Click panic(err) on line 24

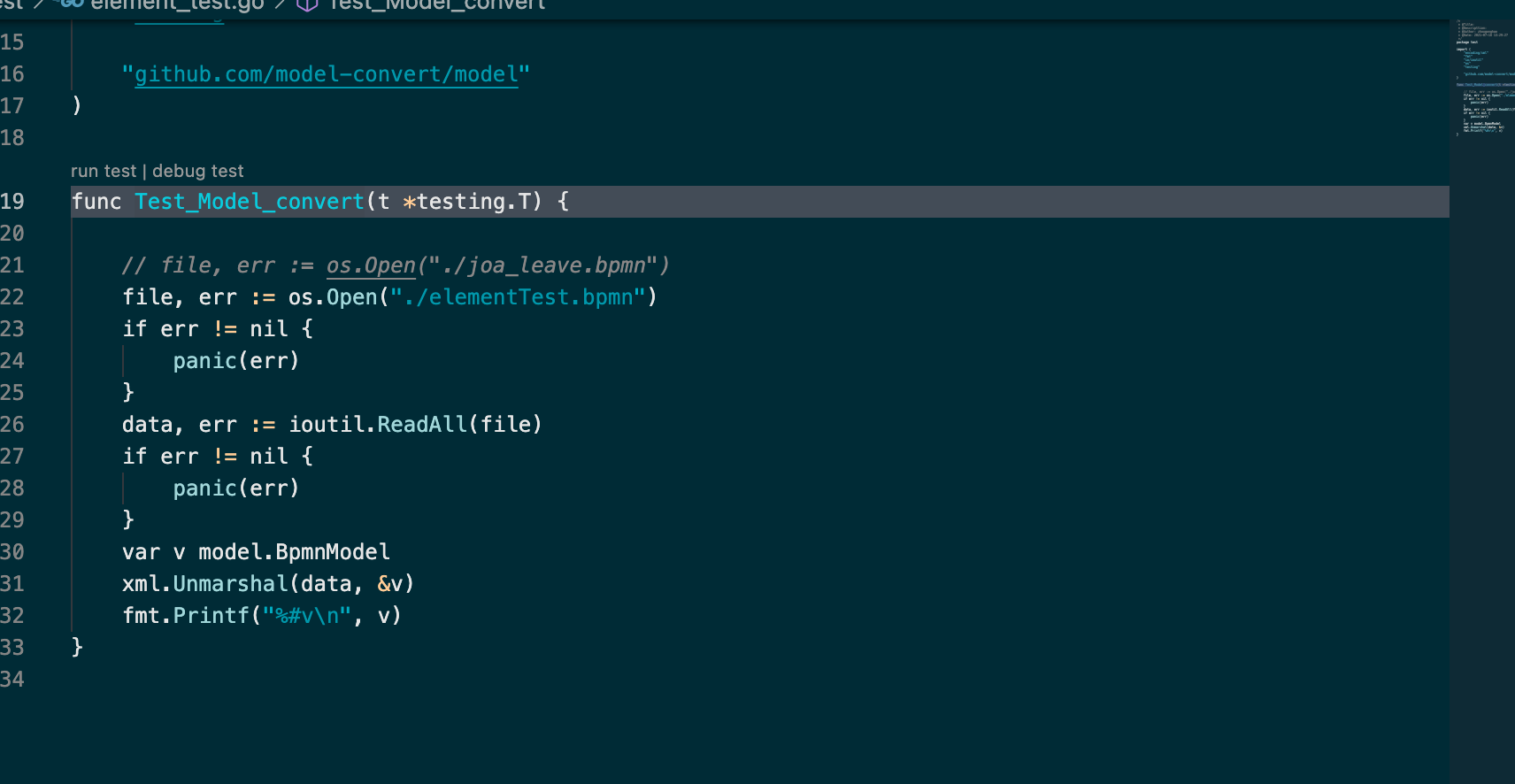(x=236, y=361)
